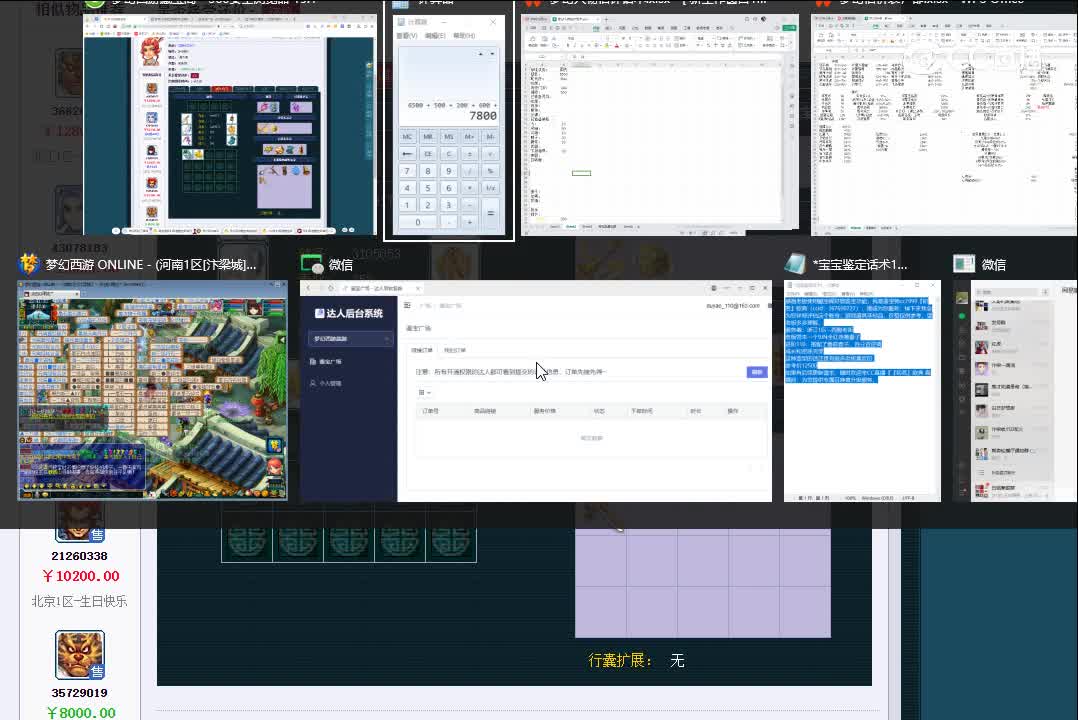Click the ￥10200.00 price
The image size is (1078, 720).
point(80,576)
